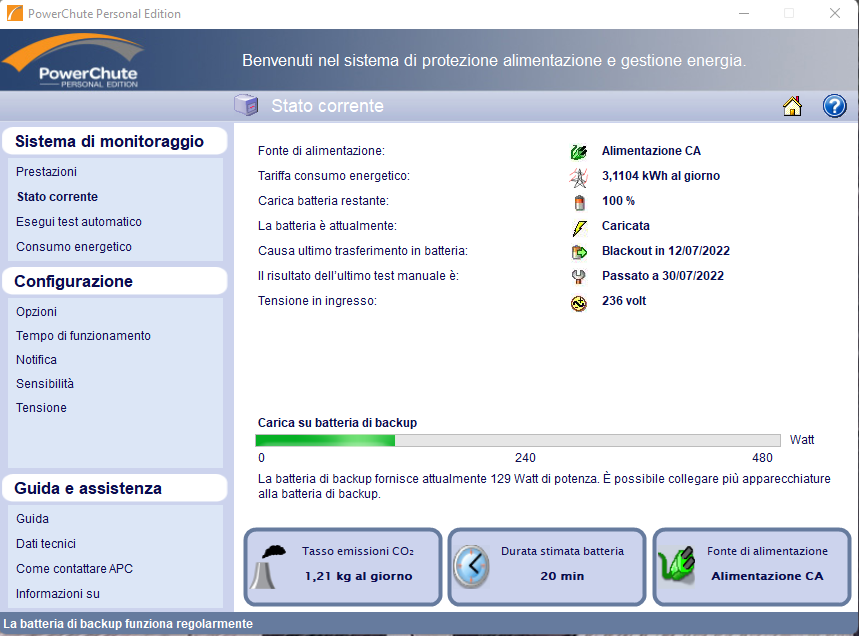Image resolution: width=859 pixels, height=636 pixels.
Task: Click the Carica batteria restante label
Action: (x=323, y=201)
